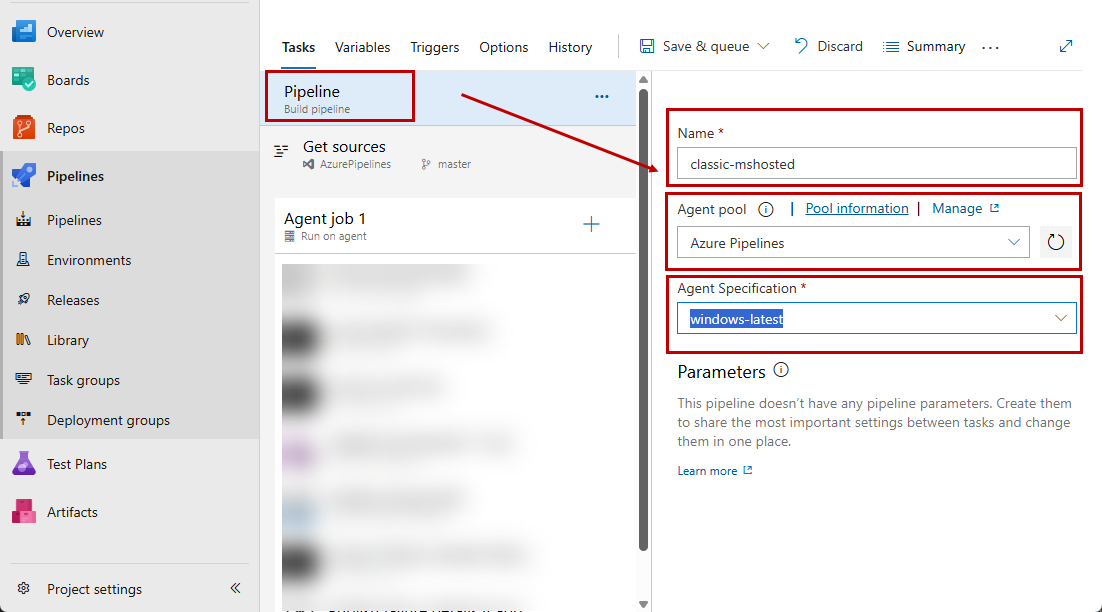Viewport: 1102px width, 612px height.
Task: Open the Artifacts package icon
Action: click(x=24, y=512)
